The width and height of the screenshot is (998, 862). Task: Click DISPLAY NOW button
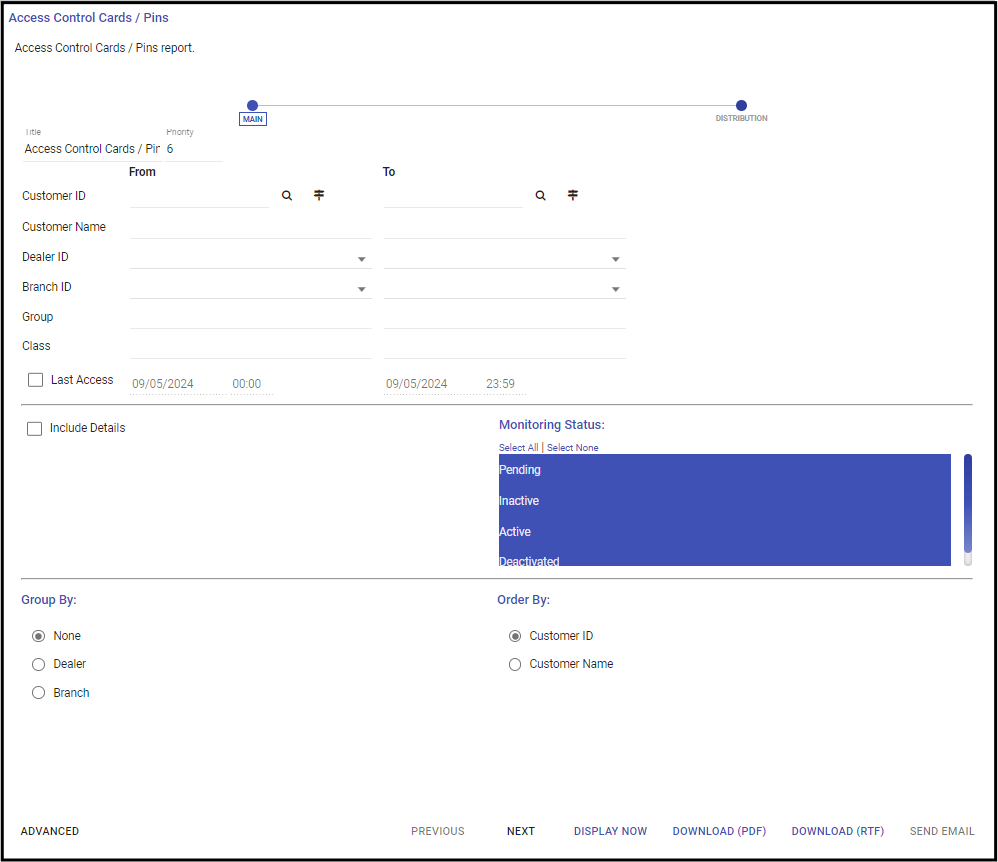[x=610, y=831]
